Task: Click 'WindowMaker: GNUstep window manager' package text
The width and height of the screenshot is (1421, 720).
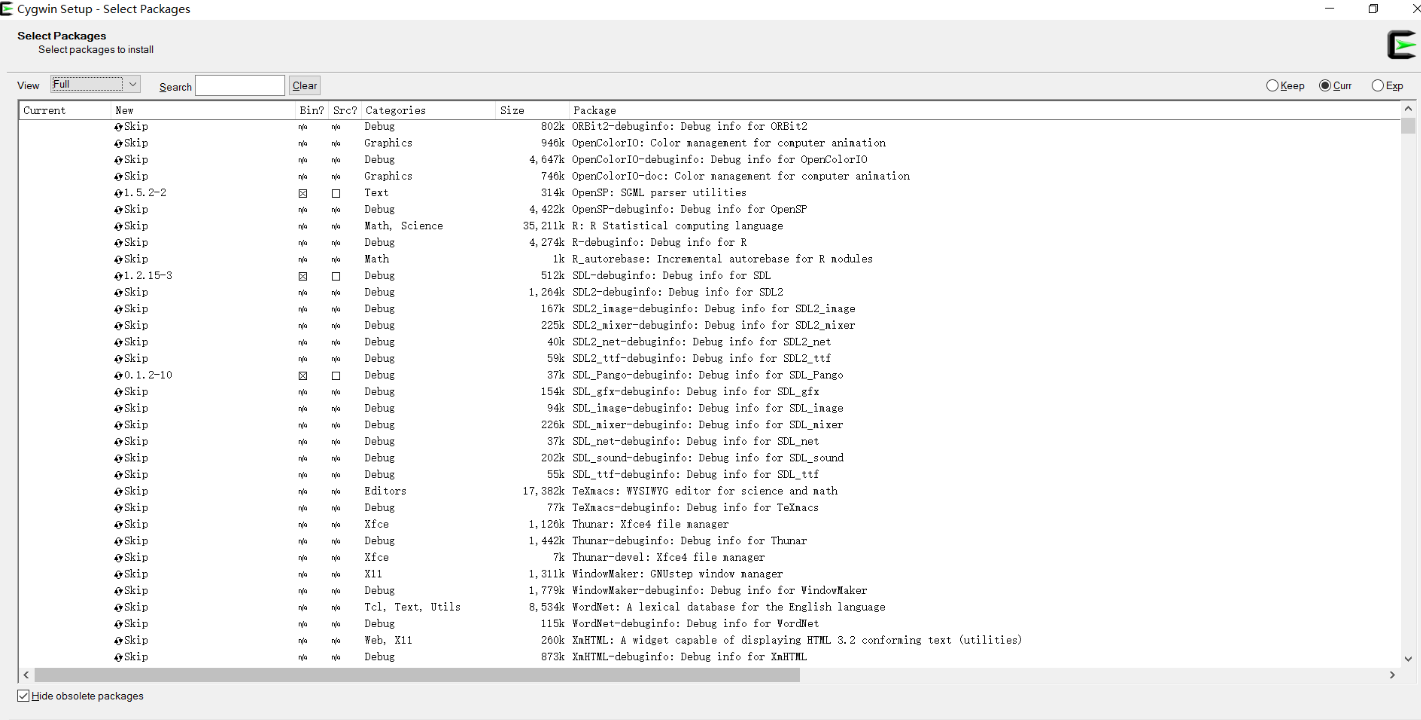Action: click(x=677, y=574)
